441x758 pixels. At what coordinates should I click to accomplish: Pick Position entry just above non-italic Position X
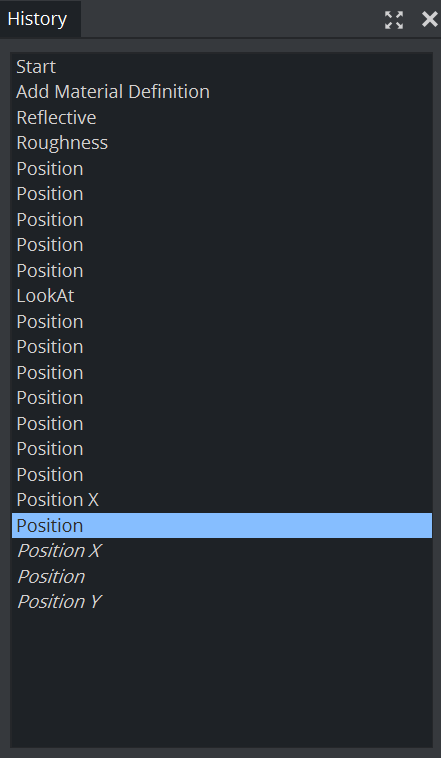221,474
